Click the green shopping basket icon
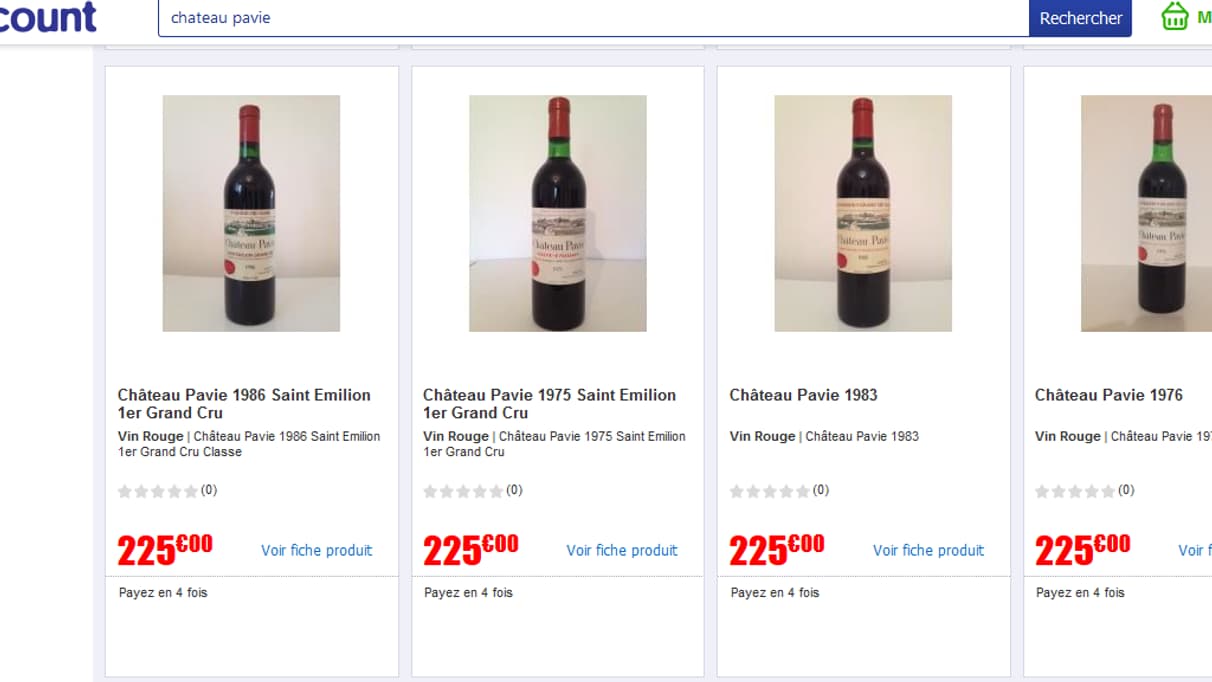The image size is (1212, 682). click(1175, 17)
